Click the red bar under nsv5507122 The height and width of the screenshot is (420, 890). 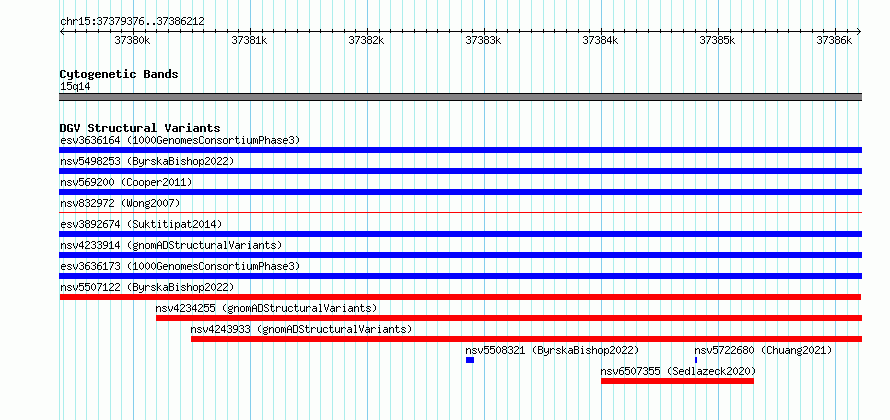tap(460, 297)
